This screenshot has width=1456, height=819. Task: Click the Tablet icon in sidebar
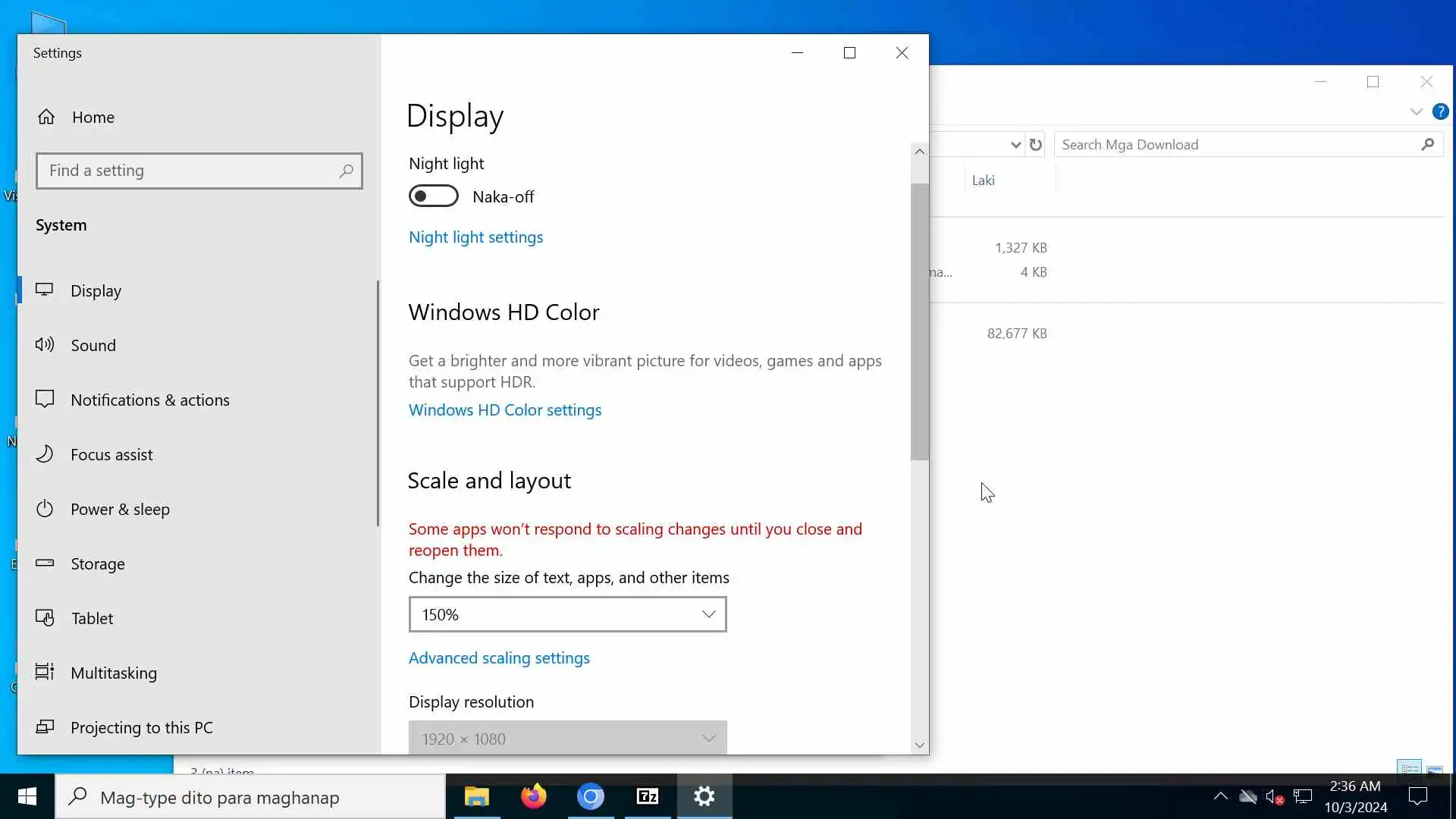click(x=45, y=618)
